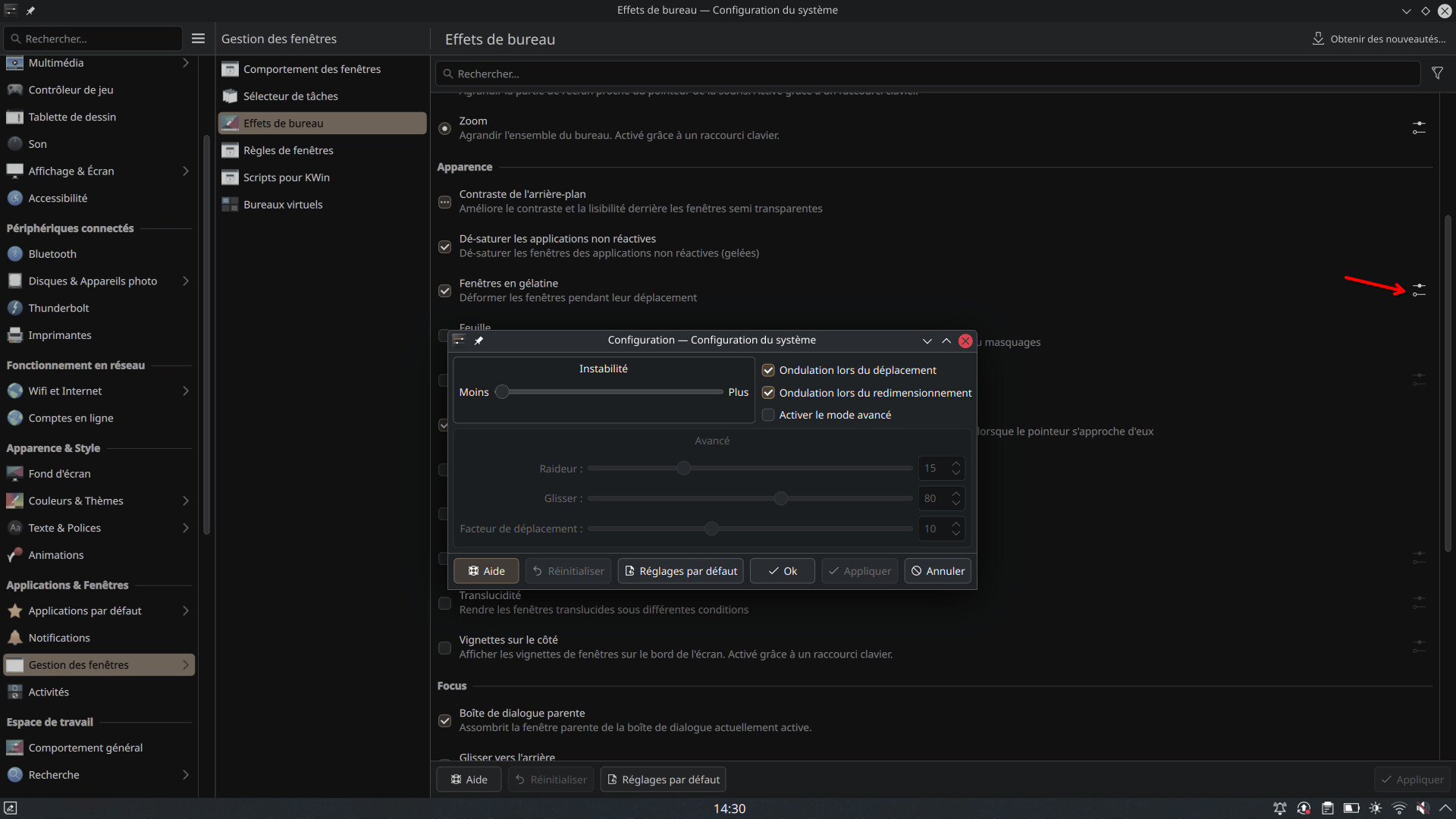Expand Couleurs & Thèmes submenu arrow
This screenshot has width=1456, height=819.
coord(185,501)
